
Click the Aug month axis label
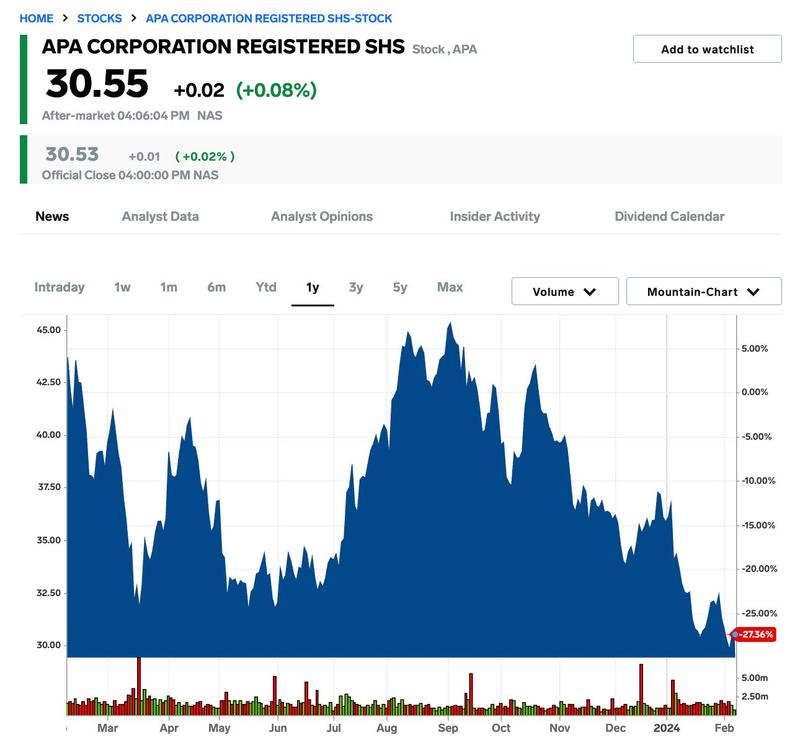click(387, 728)
